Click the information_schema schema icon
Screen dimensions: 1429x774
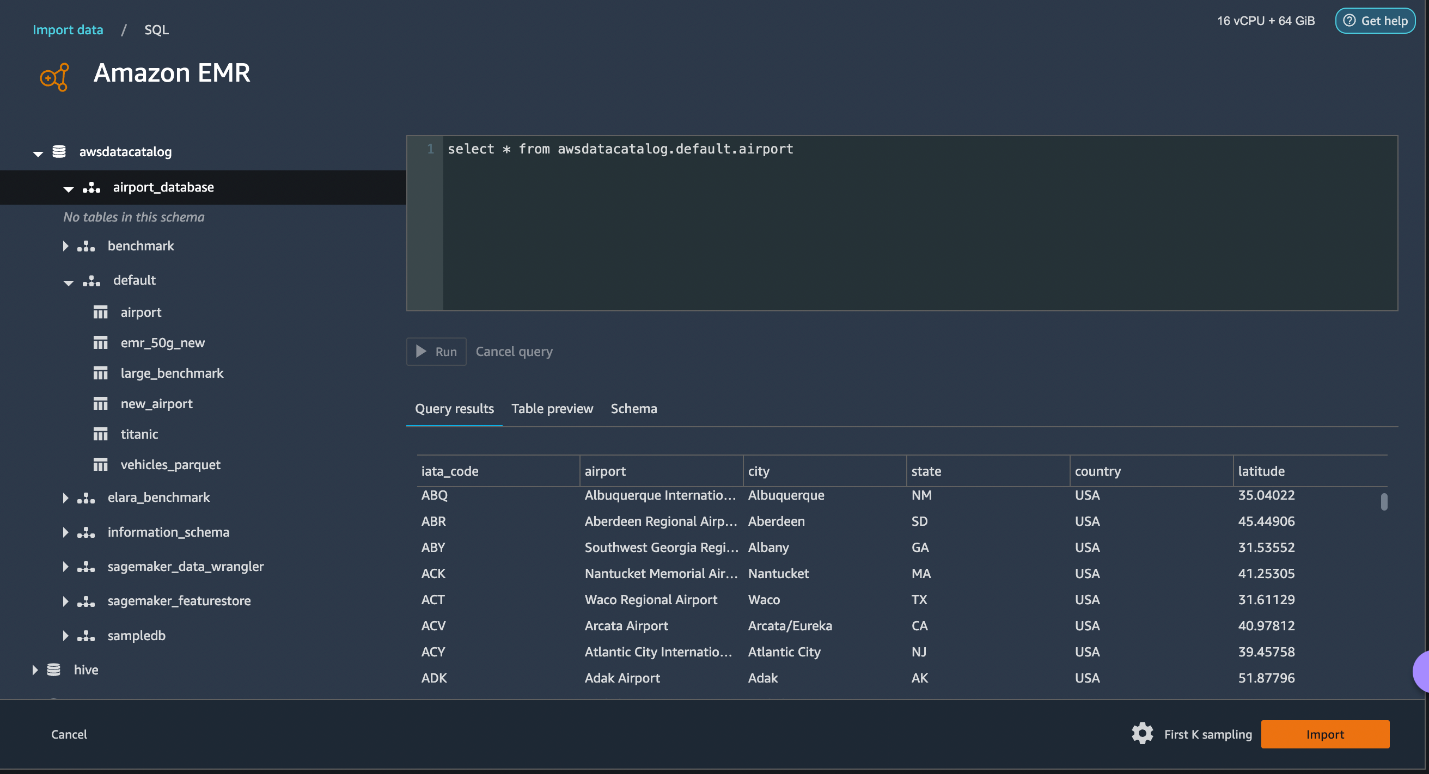pos(86,533)
